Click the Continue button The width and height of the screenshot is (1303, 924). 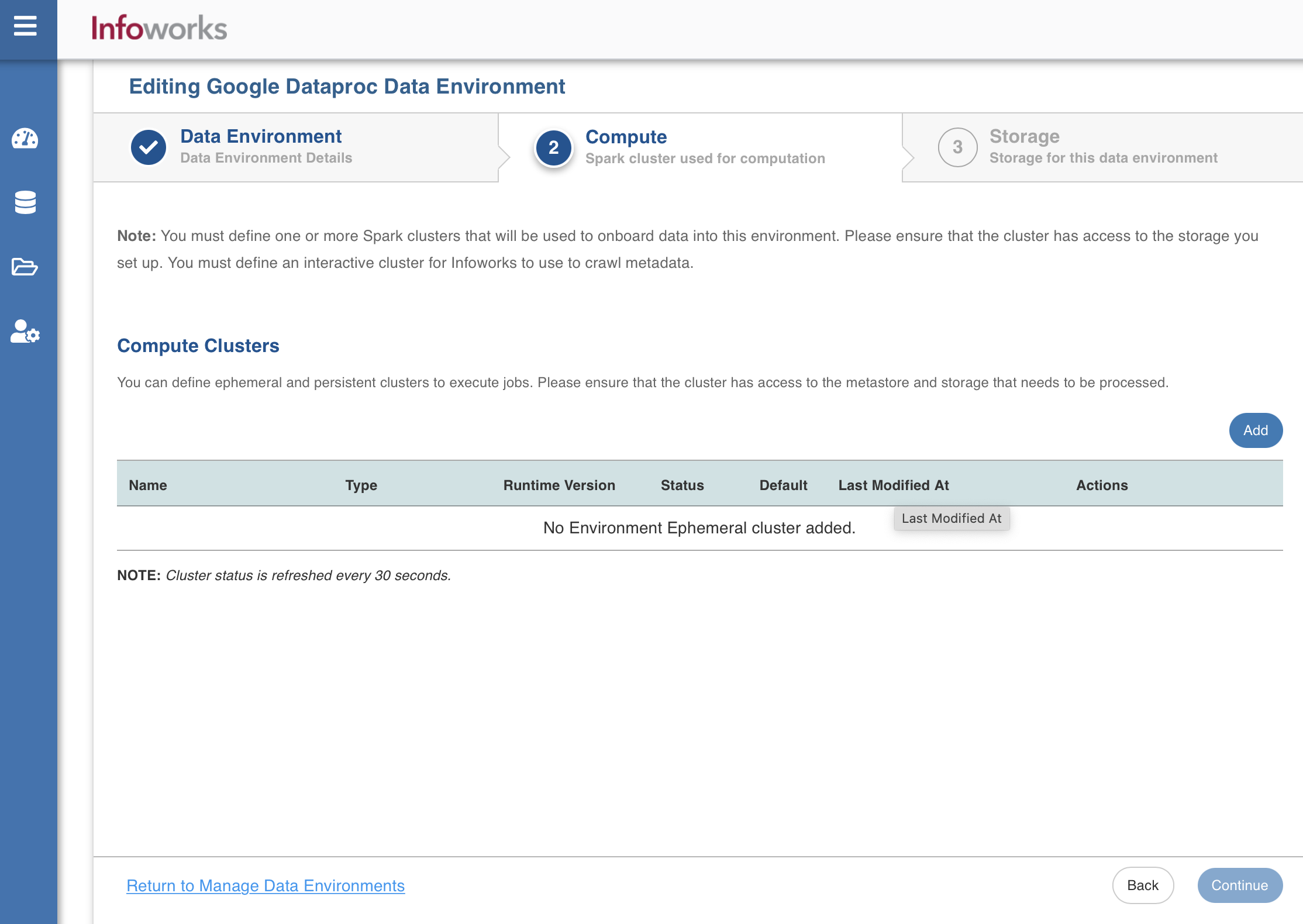(1240, 885)
